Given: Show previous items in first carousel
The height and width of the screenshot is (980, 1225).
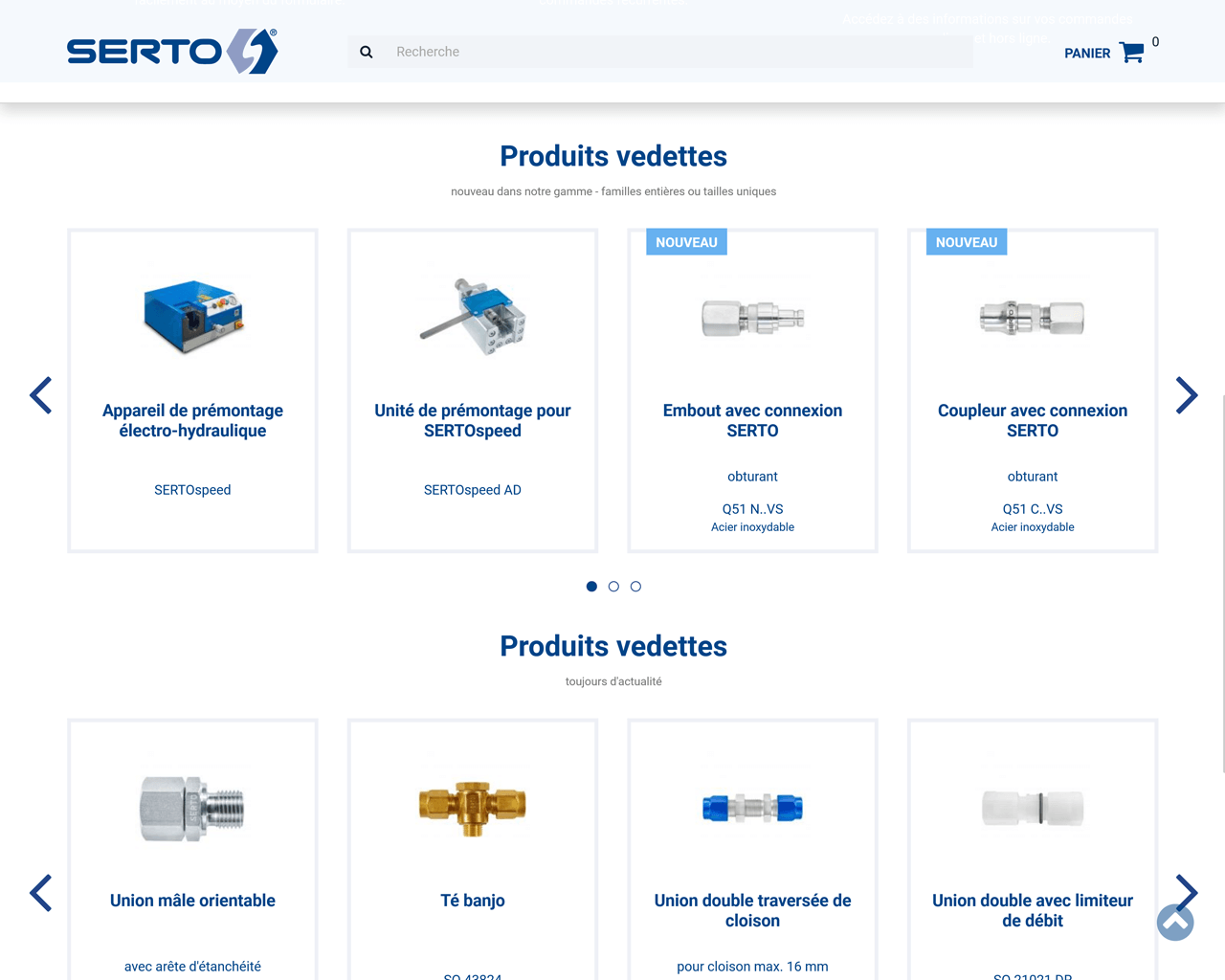Looking at the screenshot, I should click(x=40, y=395).
